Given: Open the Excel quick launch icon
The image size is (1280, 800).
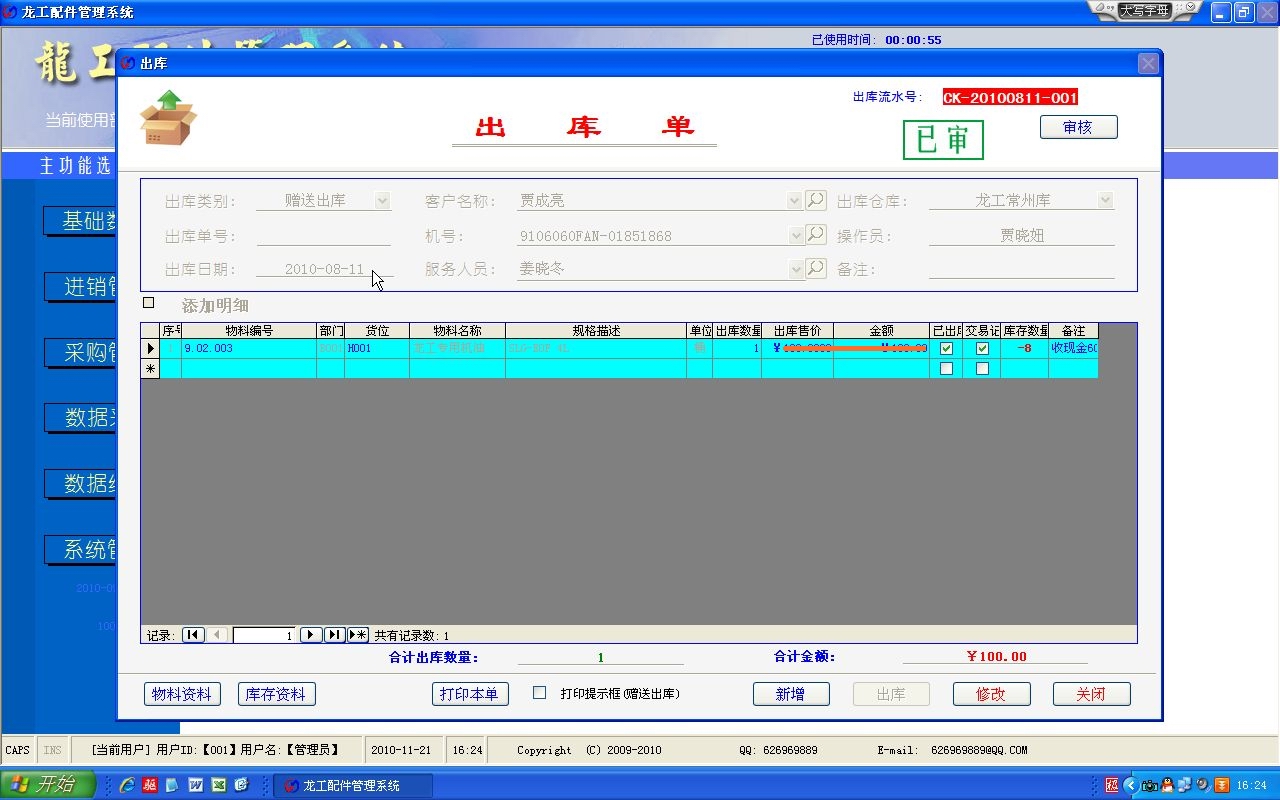Looking at the screenshot, I should tap(218, 785).
